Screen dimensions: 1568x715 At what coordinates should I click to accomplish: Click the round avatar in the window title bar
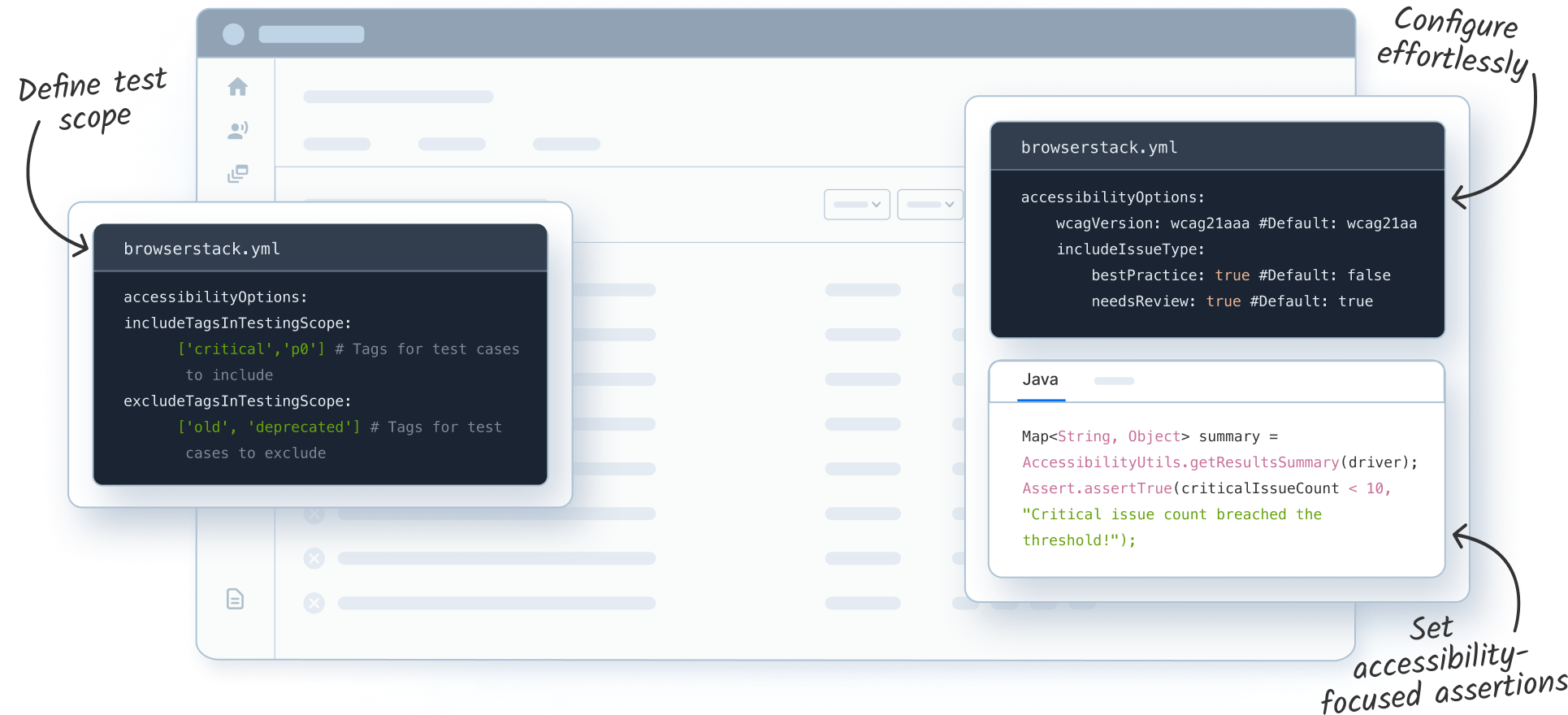(233, 34)
